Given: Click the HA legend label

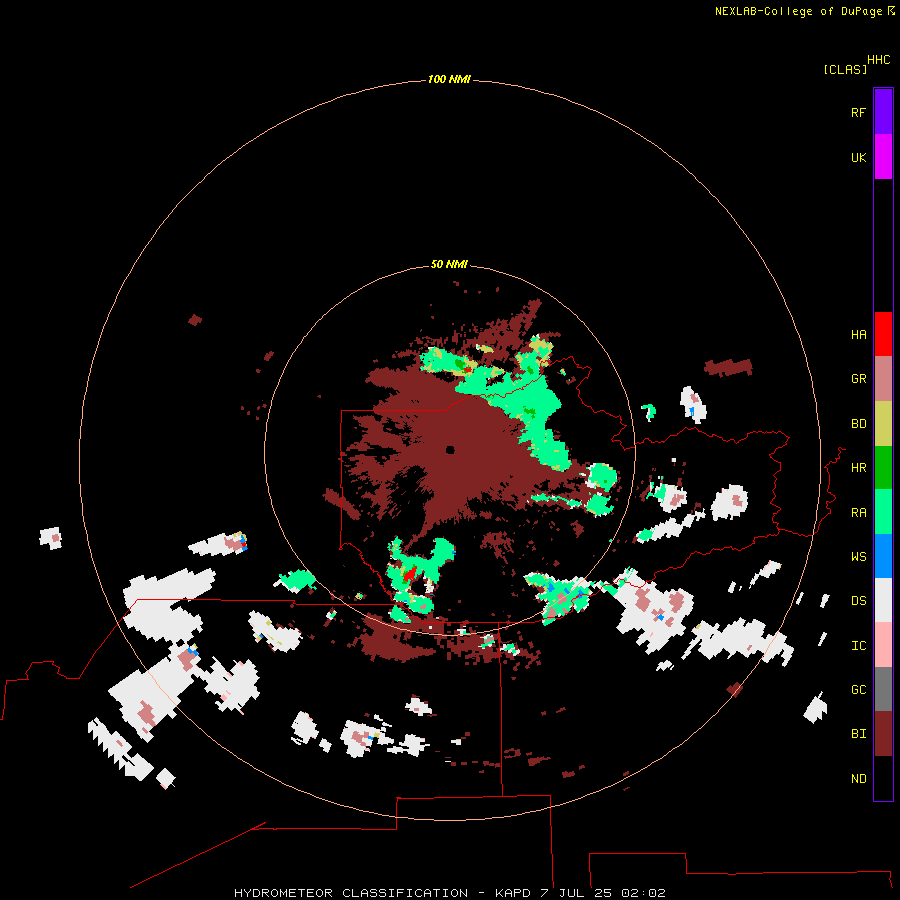Looking at the screenshot, I should [x=858, y=335].
